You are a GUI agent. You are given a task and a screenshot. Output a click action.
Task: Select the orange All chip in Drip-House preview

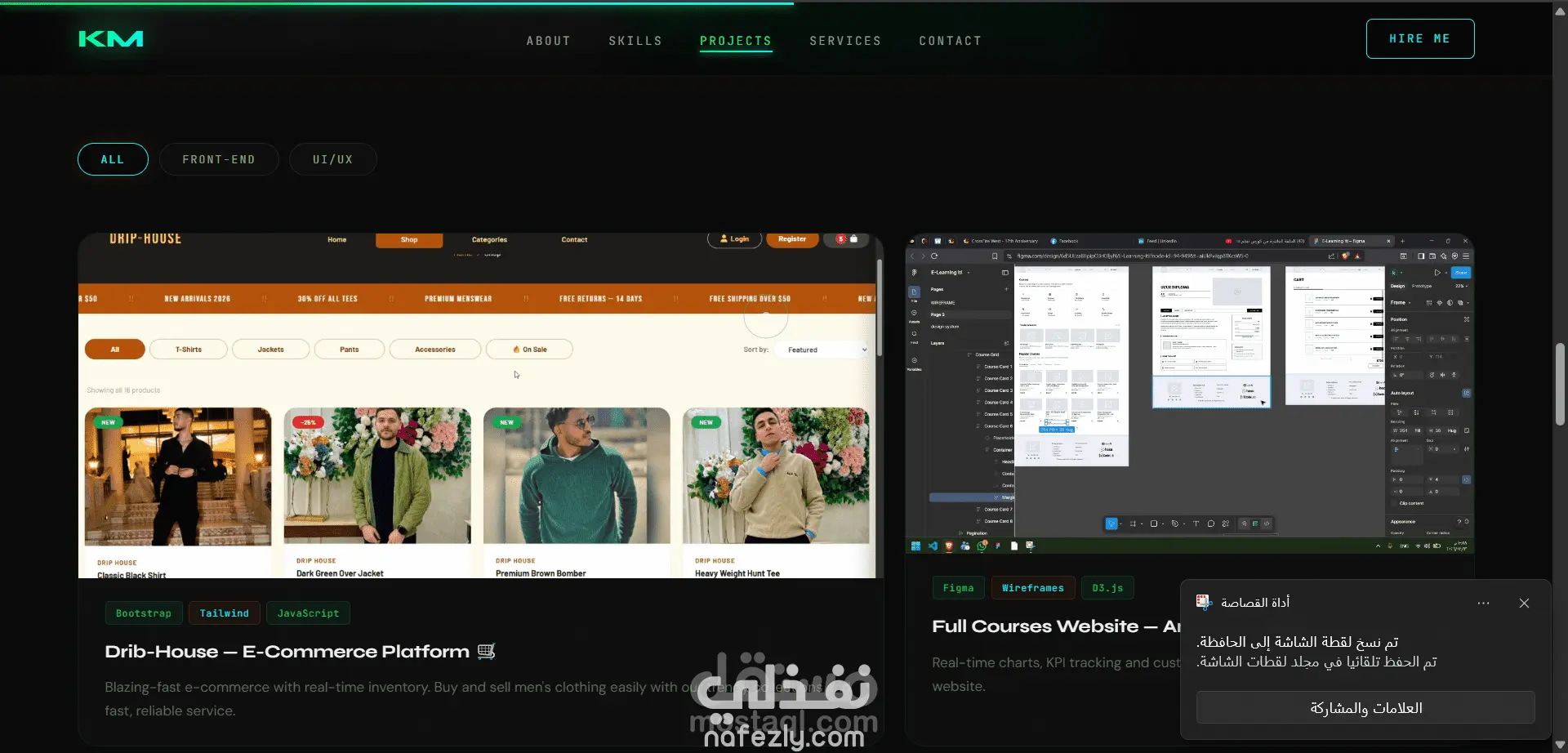click(x=115, y=350)
